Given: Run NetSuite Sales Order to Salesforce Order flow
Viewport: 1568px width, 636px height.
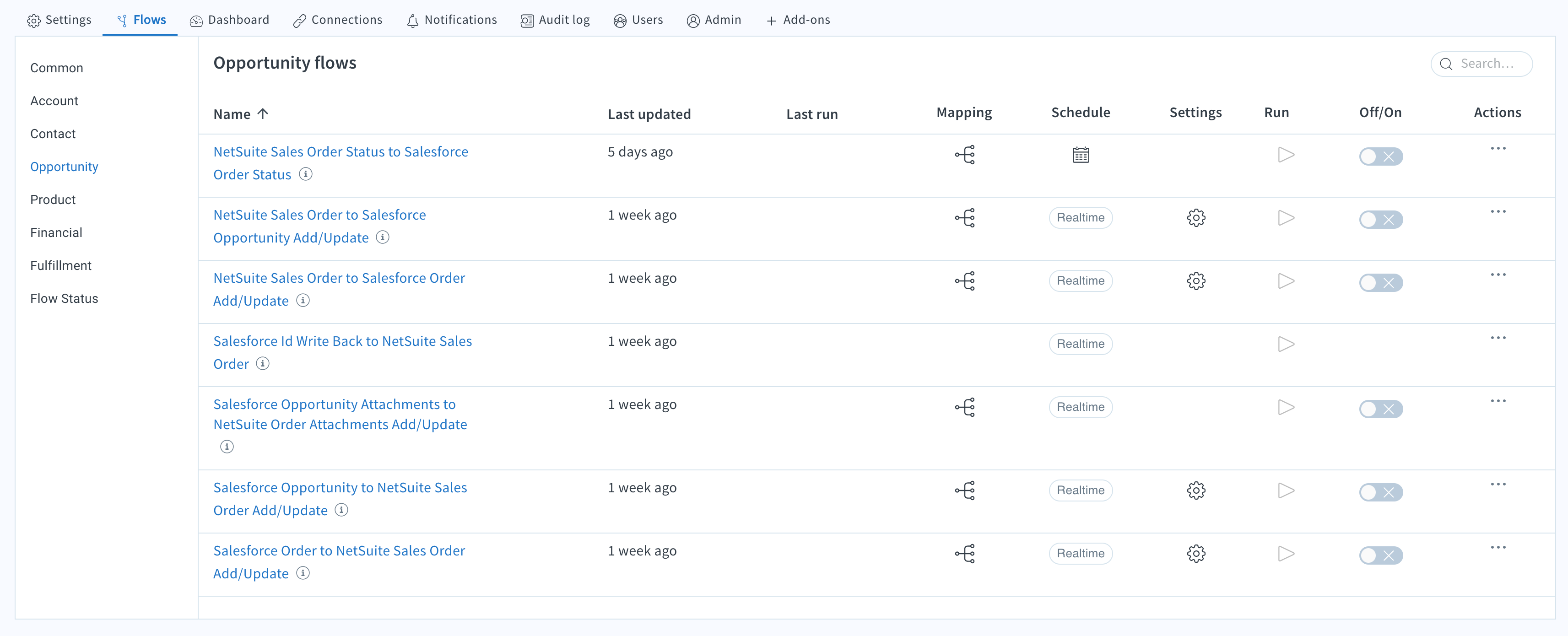Looking at the screenshot, I should pyautogui.click(x=1286, y=281).
